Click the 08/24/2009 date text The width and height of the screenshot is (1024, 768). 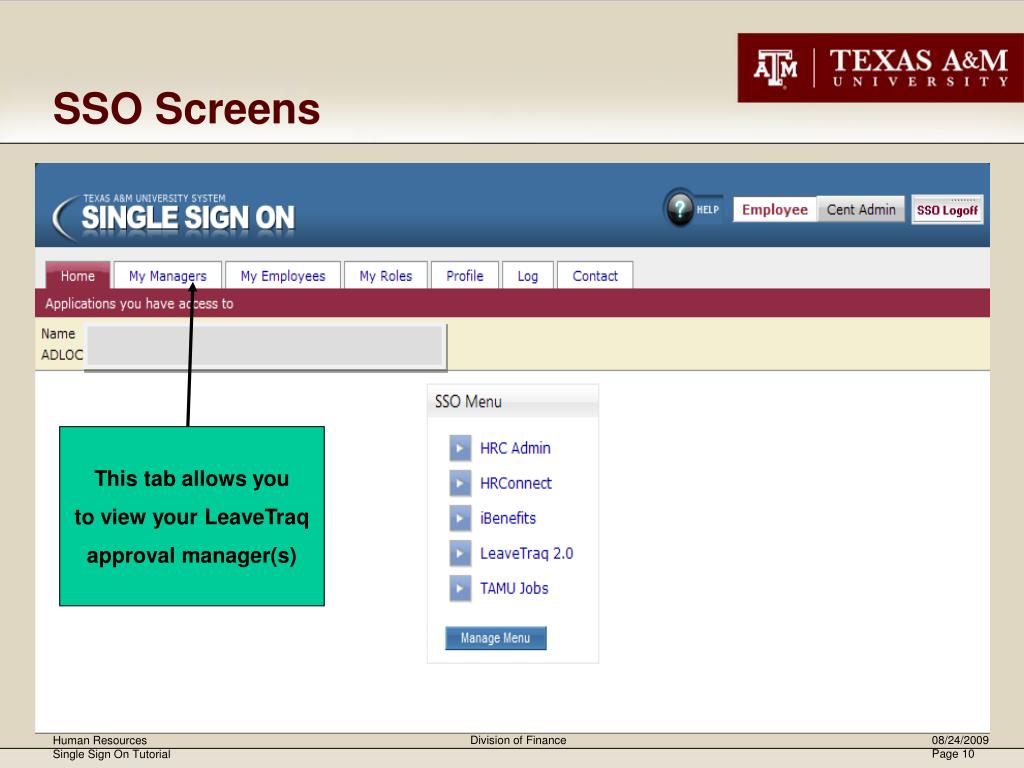click(x=960, y=740)
